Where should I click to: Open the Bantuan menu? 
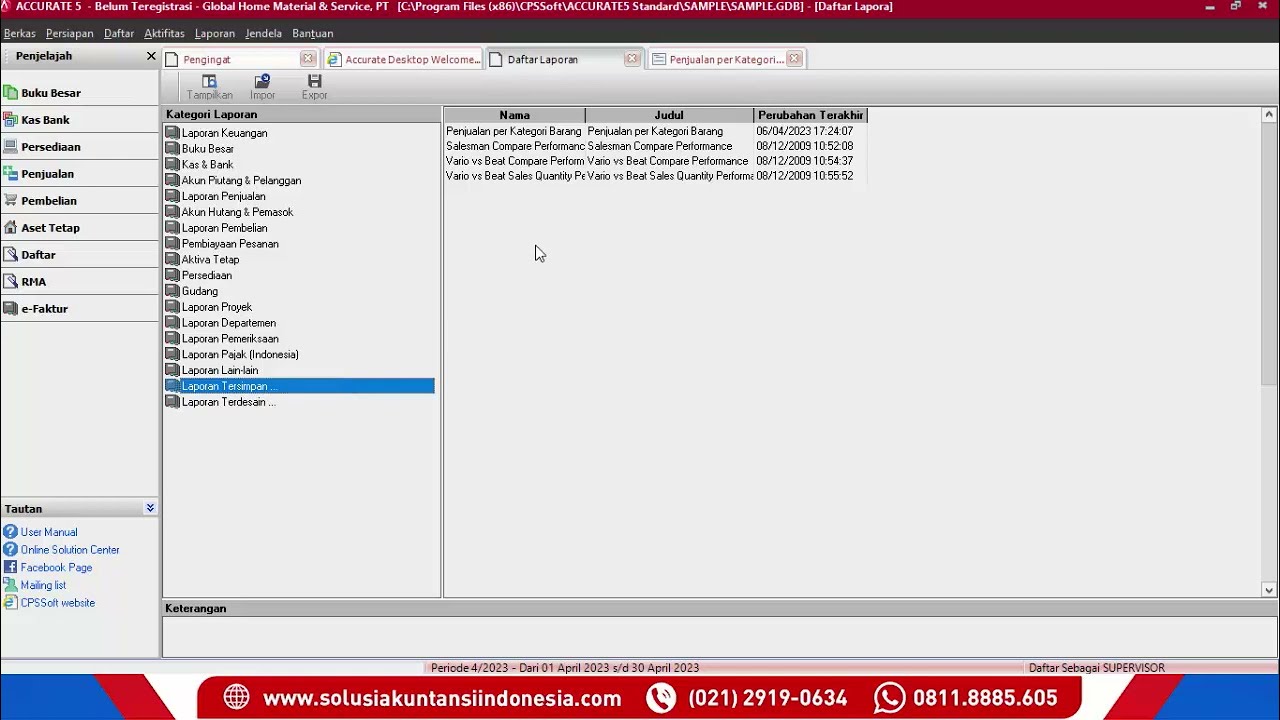coord(313,33)
